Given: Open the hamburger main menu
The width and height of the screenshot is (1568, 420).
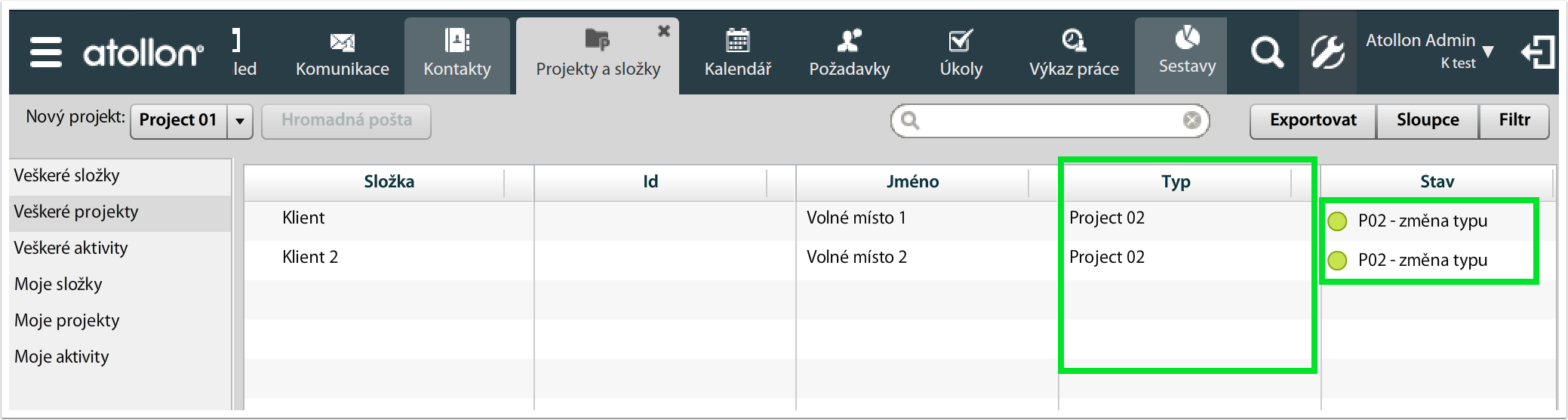Looking at the screenshot, I should [x=45, y=53].
